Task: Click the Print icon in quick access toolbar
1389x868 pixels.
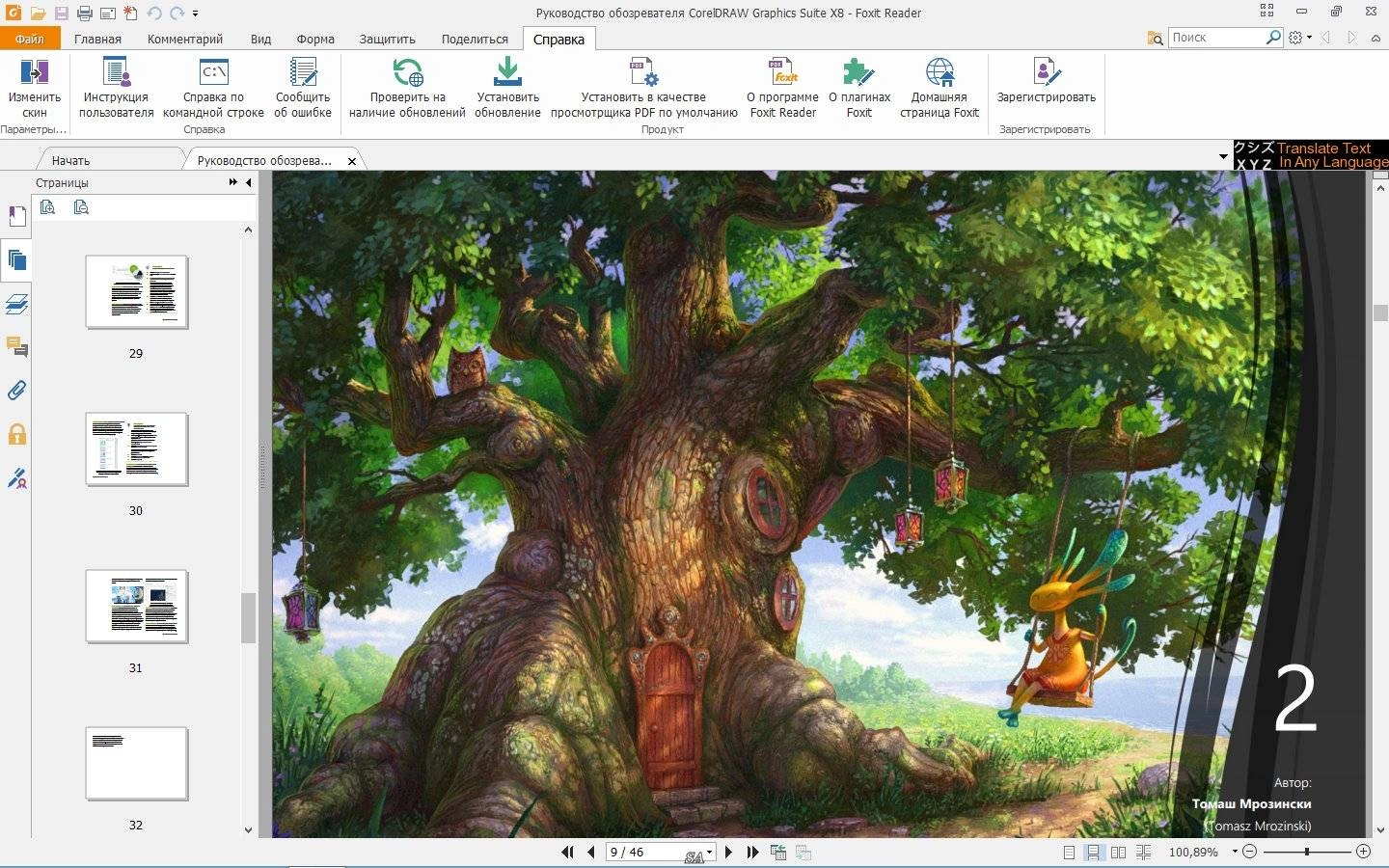Action: tap(85, 14)
